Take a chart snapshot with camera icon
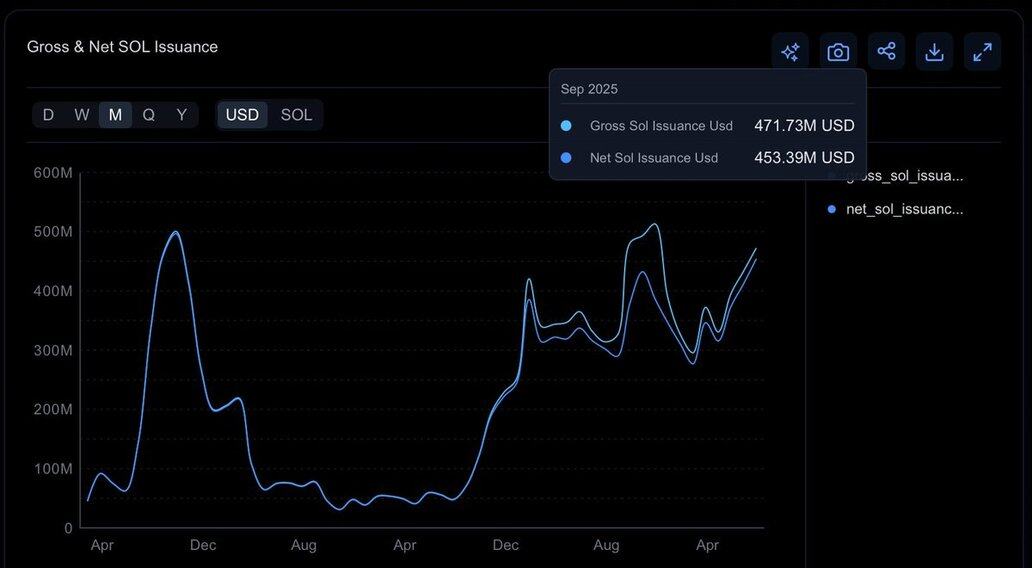Image resolution: width=1032 pixels, height=568 pixels. pos(838,52)
